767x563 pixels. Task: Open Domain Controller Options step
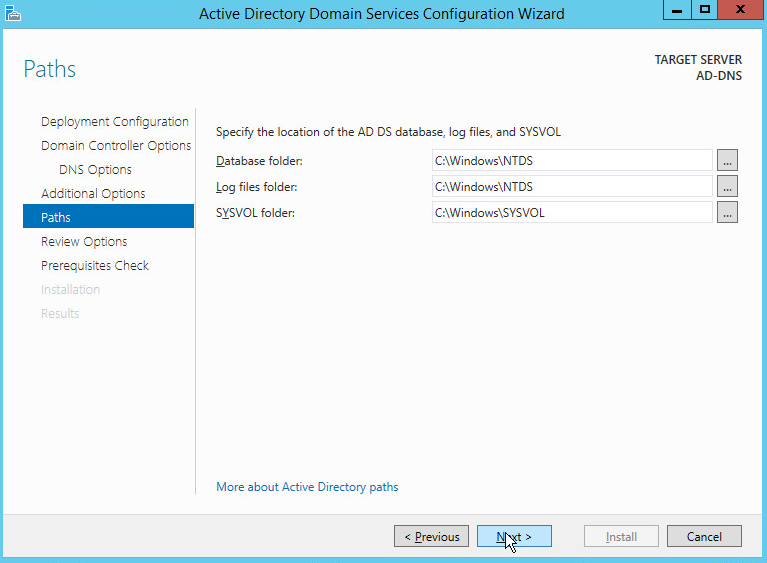pyautogui.click(x=116, y=146)
